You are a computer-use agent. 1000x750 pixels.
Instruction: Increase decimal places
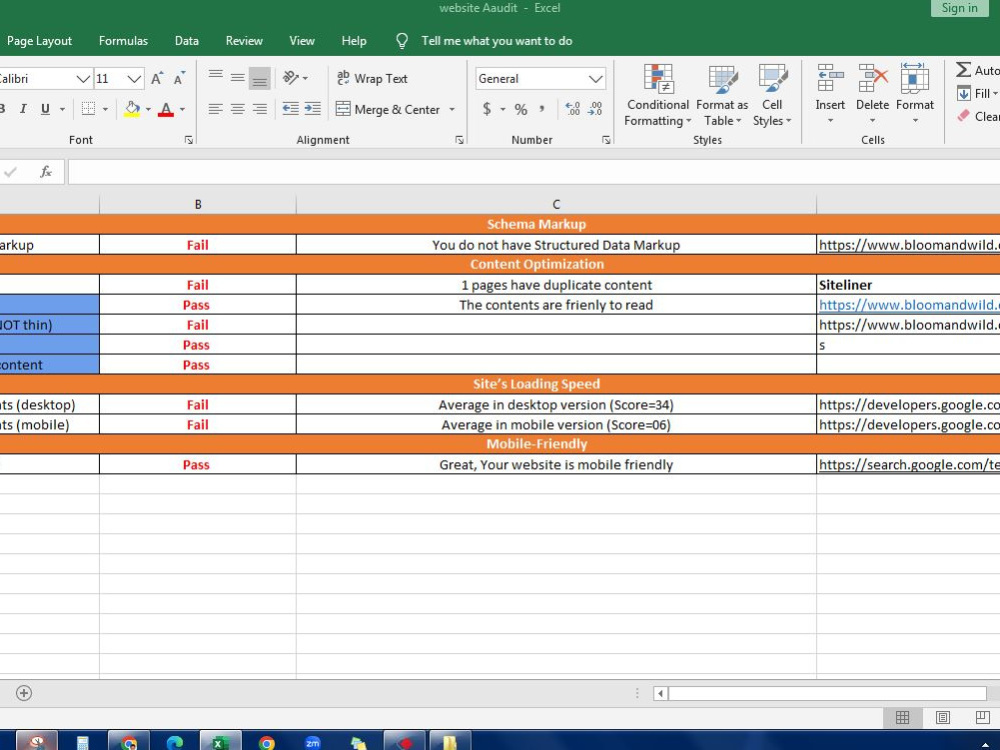(x=573, y=109)
